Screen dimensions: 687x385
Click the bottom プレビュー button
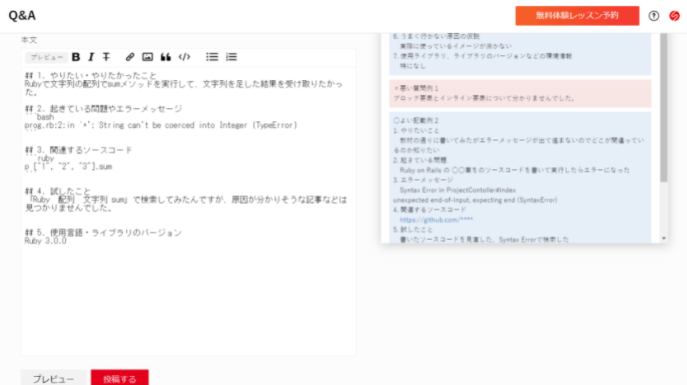click(53, 378)
